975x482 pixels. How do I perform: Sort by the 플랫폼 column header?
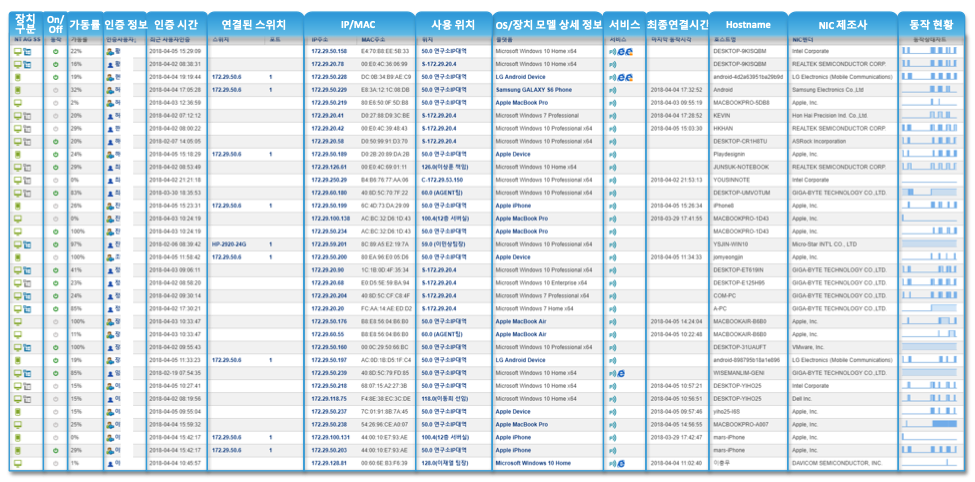pyautogui.click(x=502, y=40)
